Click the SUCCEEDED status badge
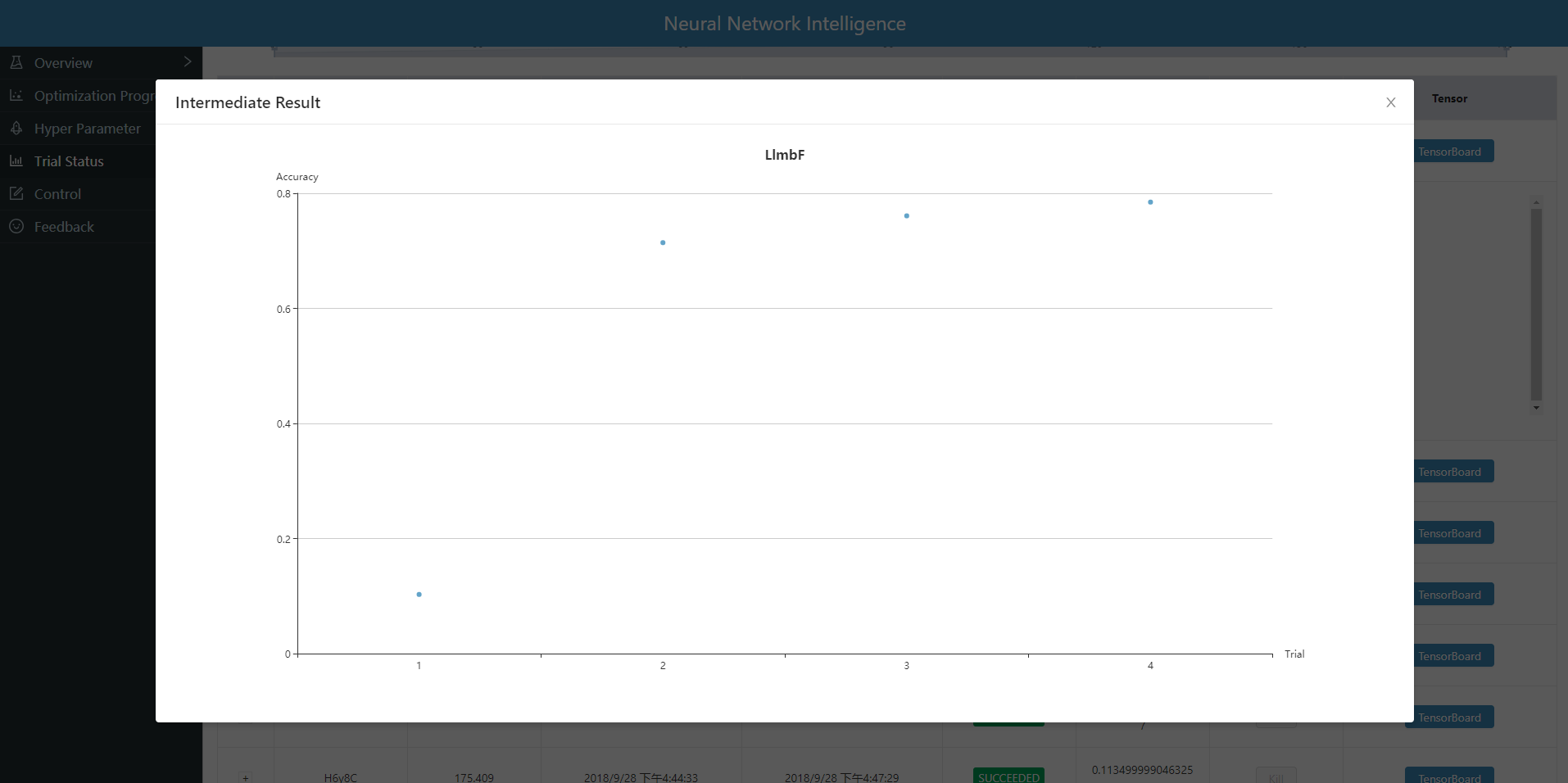 [x=1008, y=776]
